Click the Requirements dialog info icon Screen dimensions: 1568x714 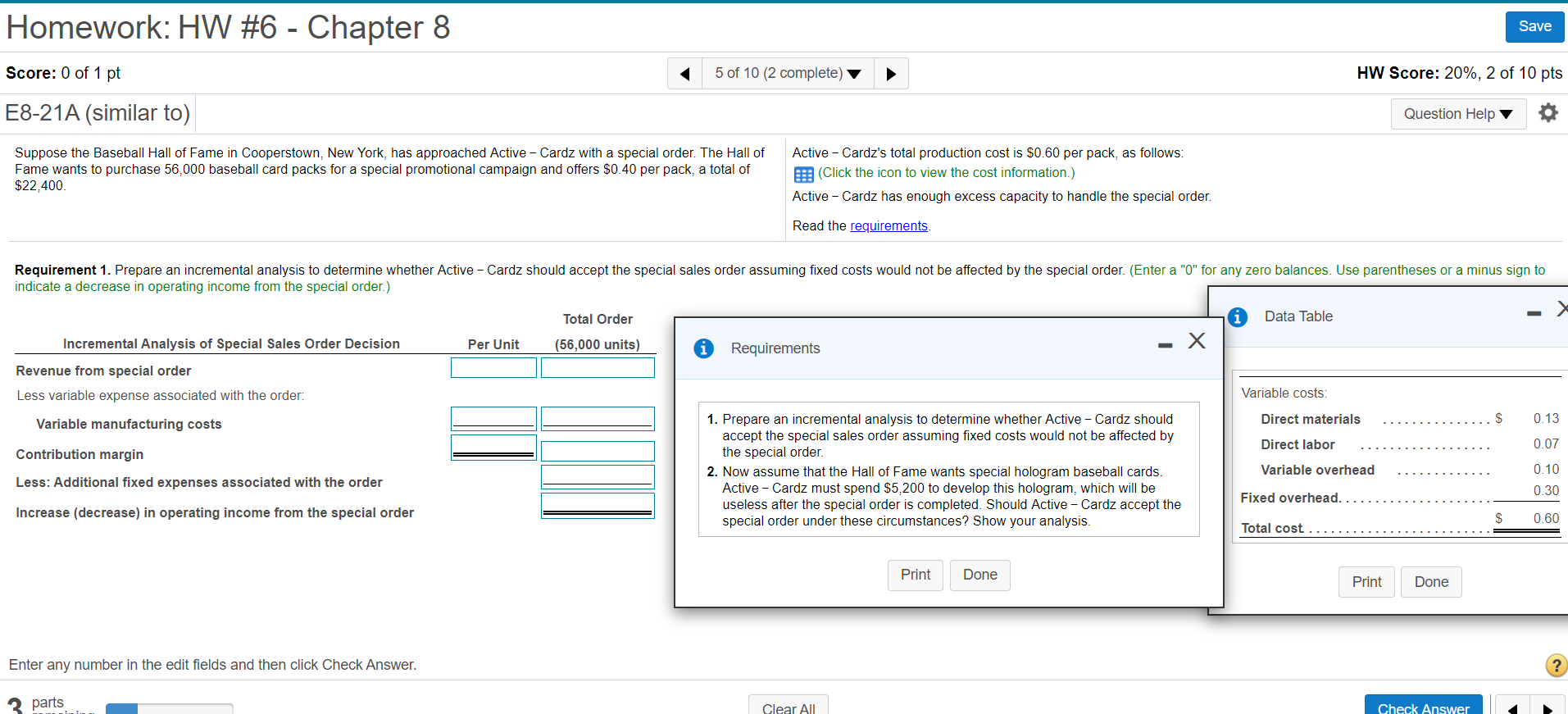coord(703,348)
